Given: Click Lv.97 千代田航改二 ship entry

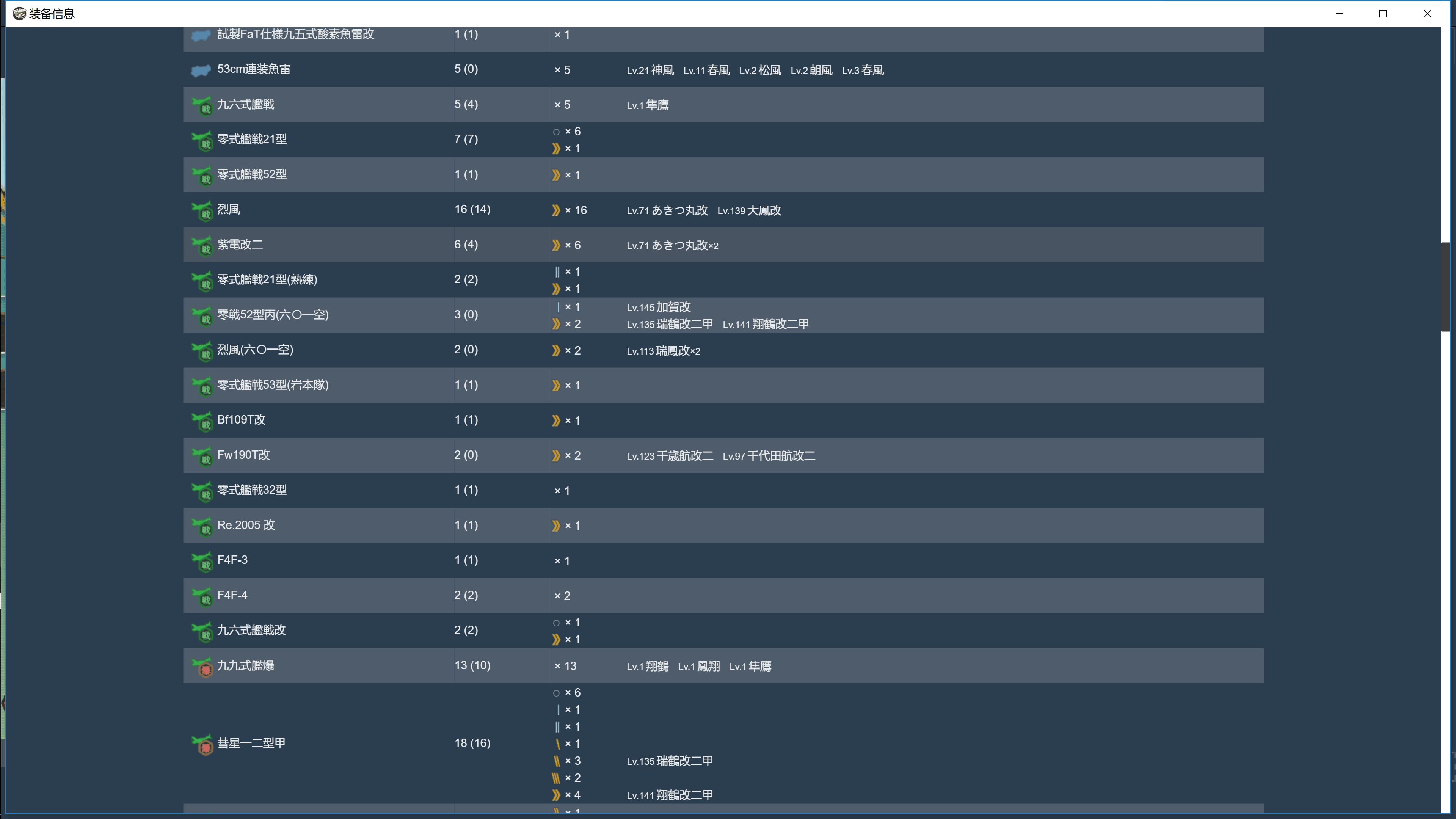Looking at the screenshot, I should point(769,455).
